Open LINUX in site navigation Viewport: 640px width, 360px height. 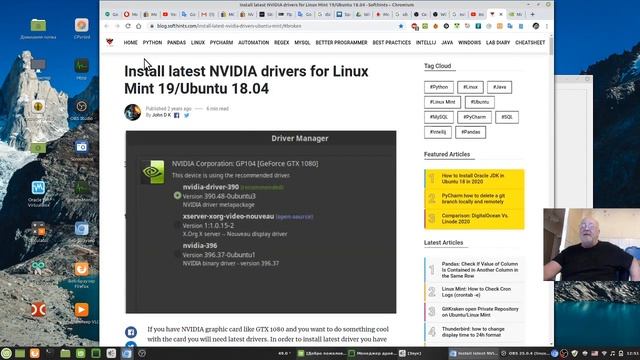[x=198, y=42]
